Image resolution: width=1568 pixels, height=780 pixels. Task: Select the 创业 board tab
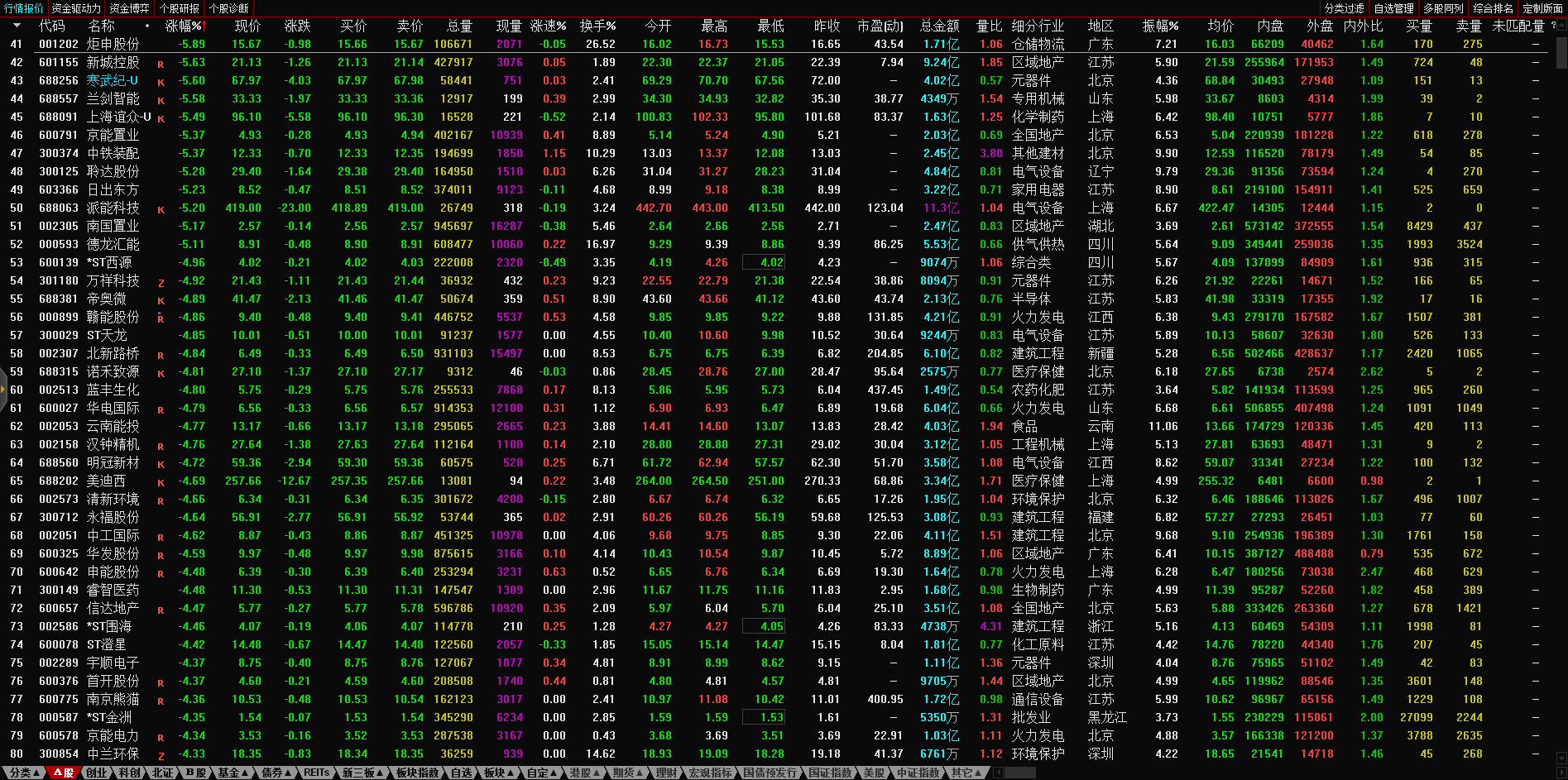(96, 773)
